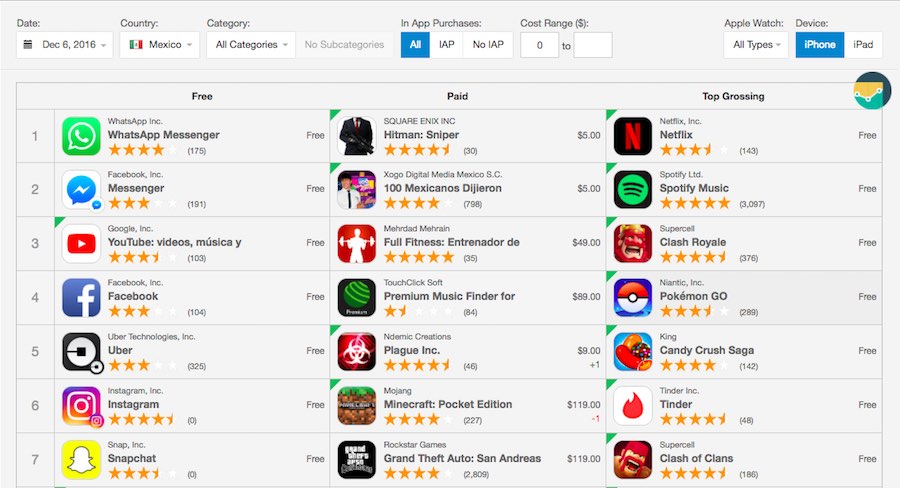Click the Snapchat ghost icon
Image resolution: width=900 pixels, height=488 pixels.
tap(81, 460)
